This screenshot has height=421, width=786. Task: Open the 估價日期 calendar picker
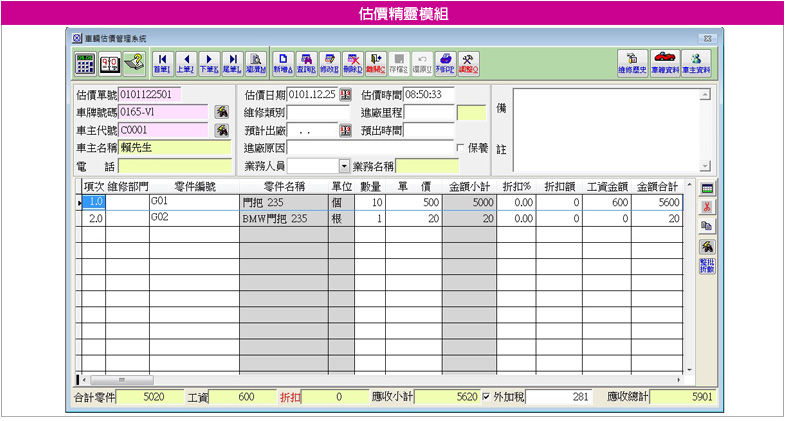346,95
